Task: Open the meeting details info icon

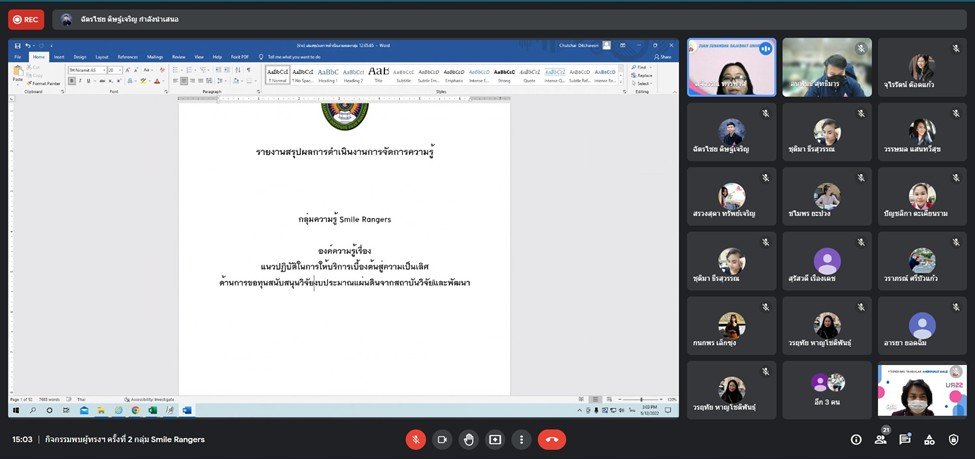Action: 856,439
